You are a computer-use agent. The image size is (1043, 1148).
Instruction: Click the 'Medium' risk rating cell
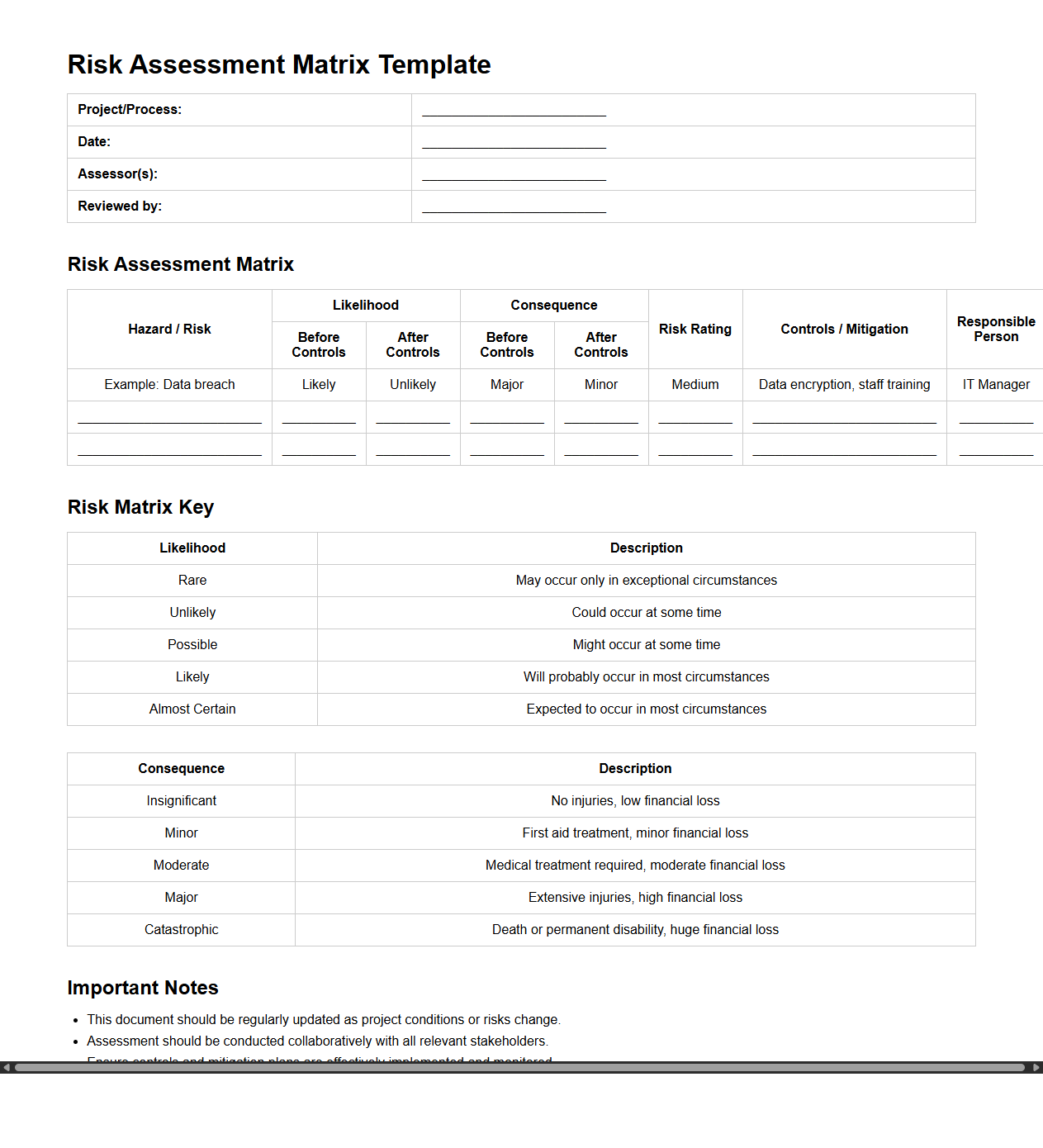click(695, 385)
